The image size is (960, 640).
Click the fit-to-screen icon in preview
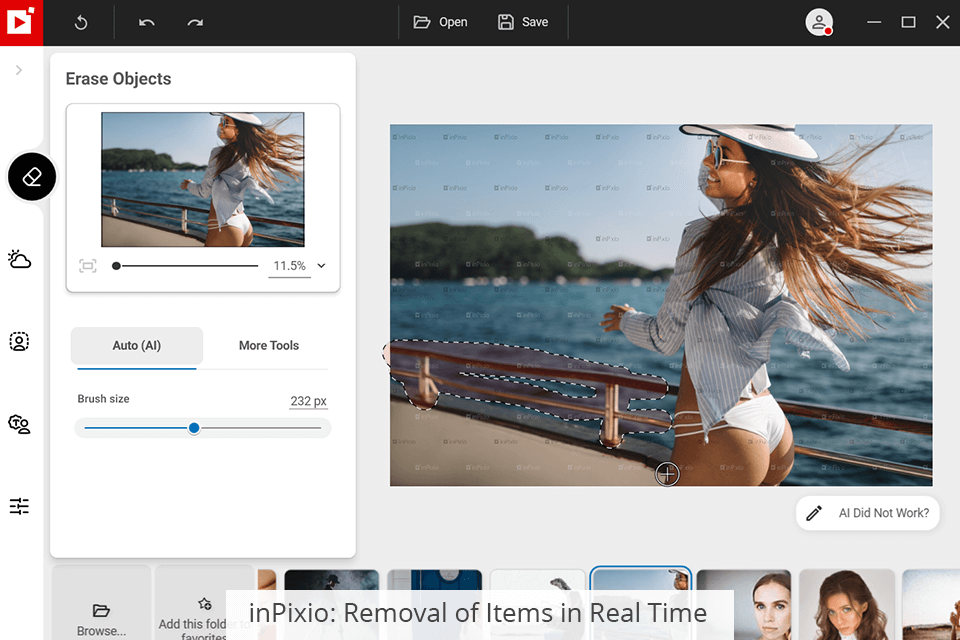tap(88, 266)
